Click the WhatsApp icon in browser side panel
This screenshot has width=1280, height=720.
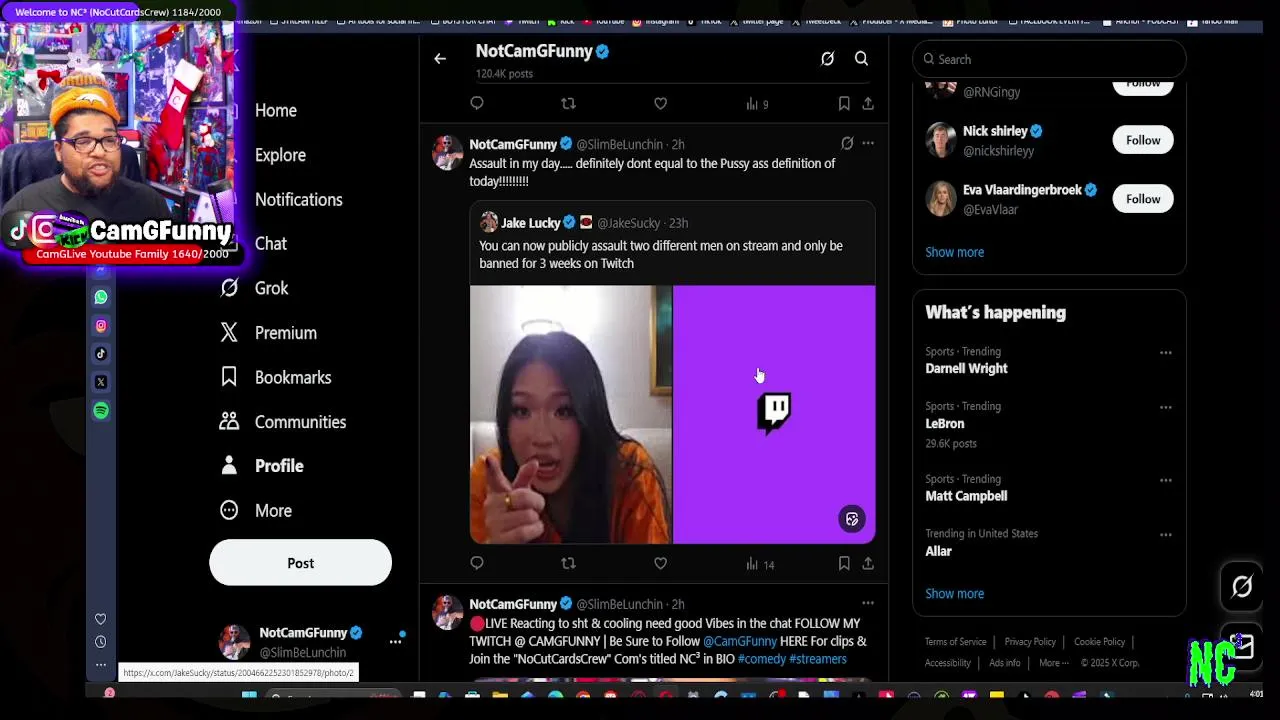coord(101,297)
